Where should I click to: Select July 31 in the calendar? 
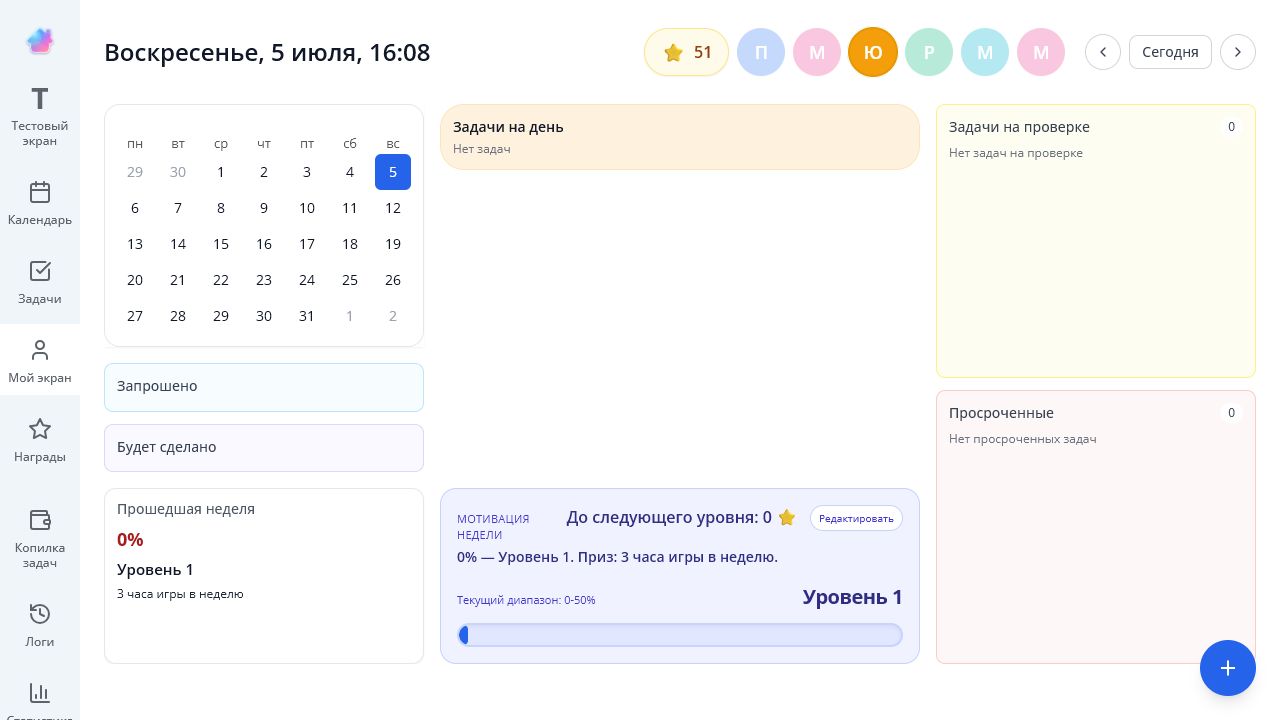(x=307, y=316)
